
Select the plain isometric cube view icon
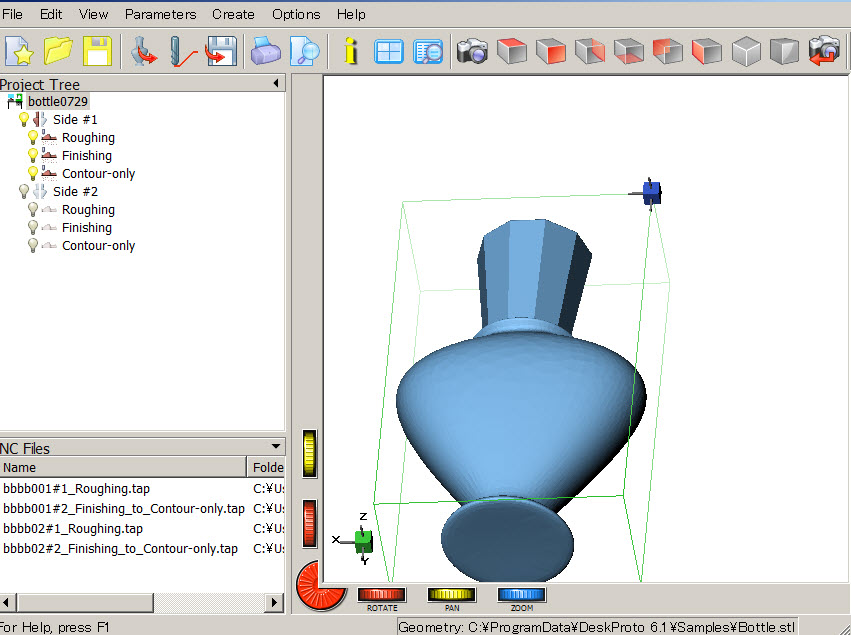tap(746, 51)
